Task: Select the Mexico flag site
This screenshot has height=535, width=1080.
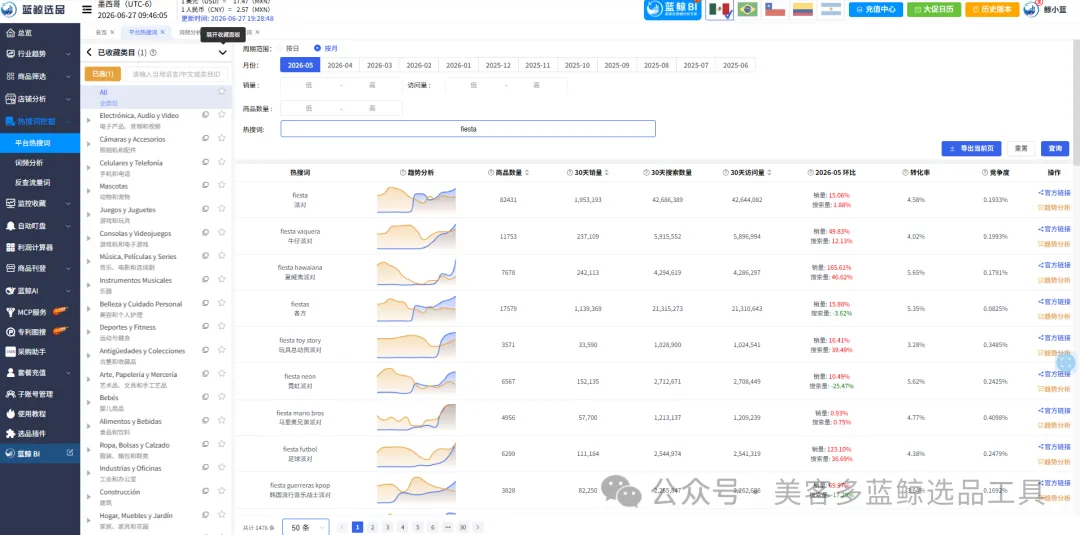Action: tap(720, 10)
